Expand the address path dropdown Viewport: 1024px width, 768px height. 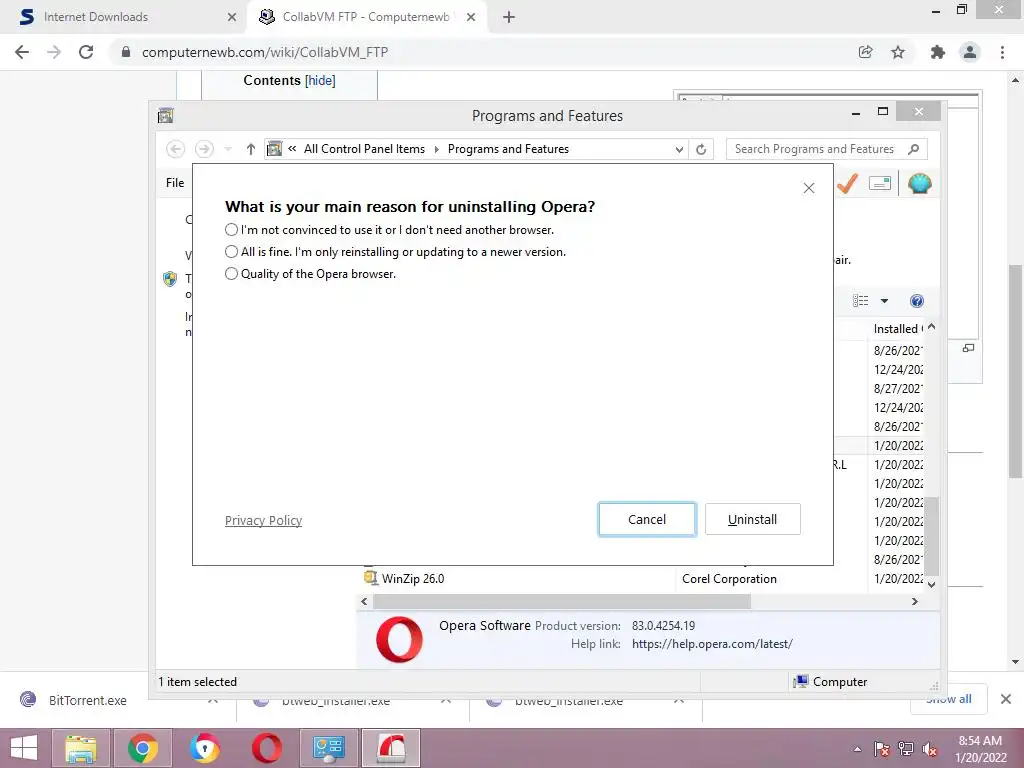coord(679,149)
